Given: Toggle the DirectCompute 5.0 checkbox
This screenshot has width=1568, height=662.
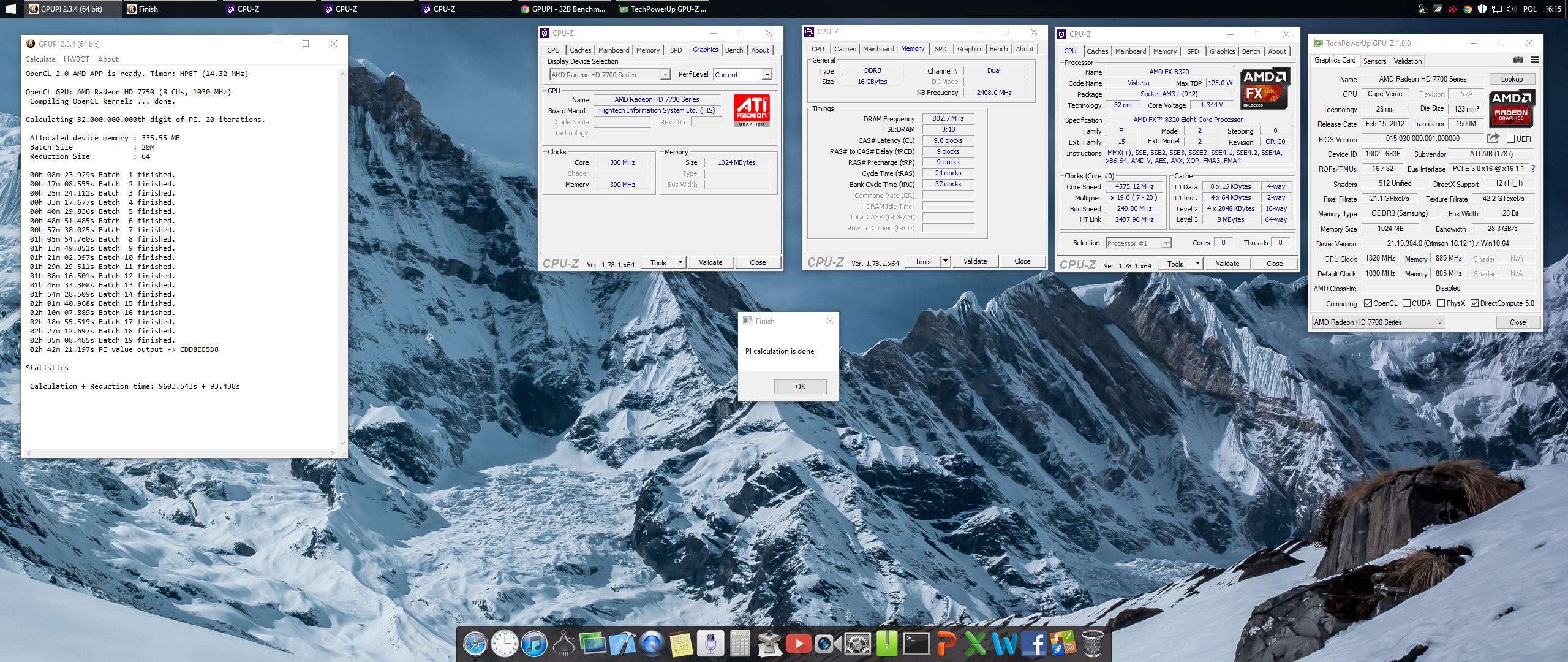Looking at the screenshot, I should pyautogui.click(x=1474, y=303).
